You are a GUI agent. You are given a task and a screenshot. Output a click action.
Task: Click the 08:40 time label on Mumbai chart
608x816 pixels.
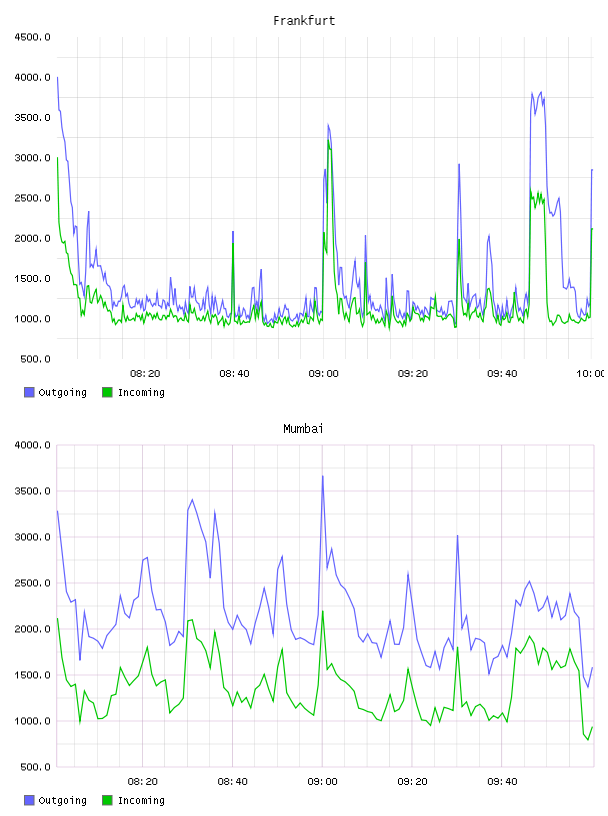(233, 782)
